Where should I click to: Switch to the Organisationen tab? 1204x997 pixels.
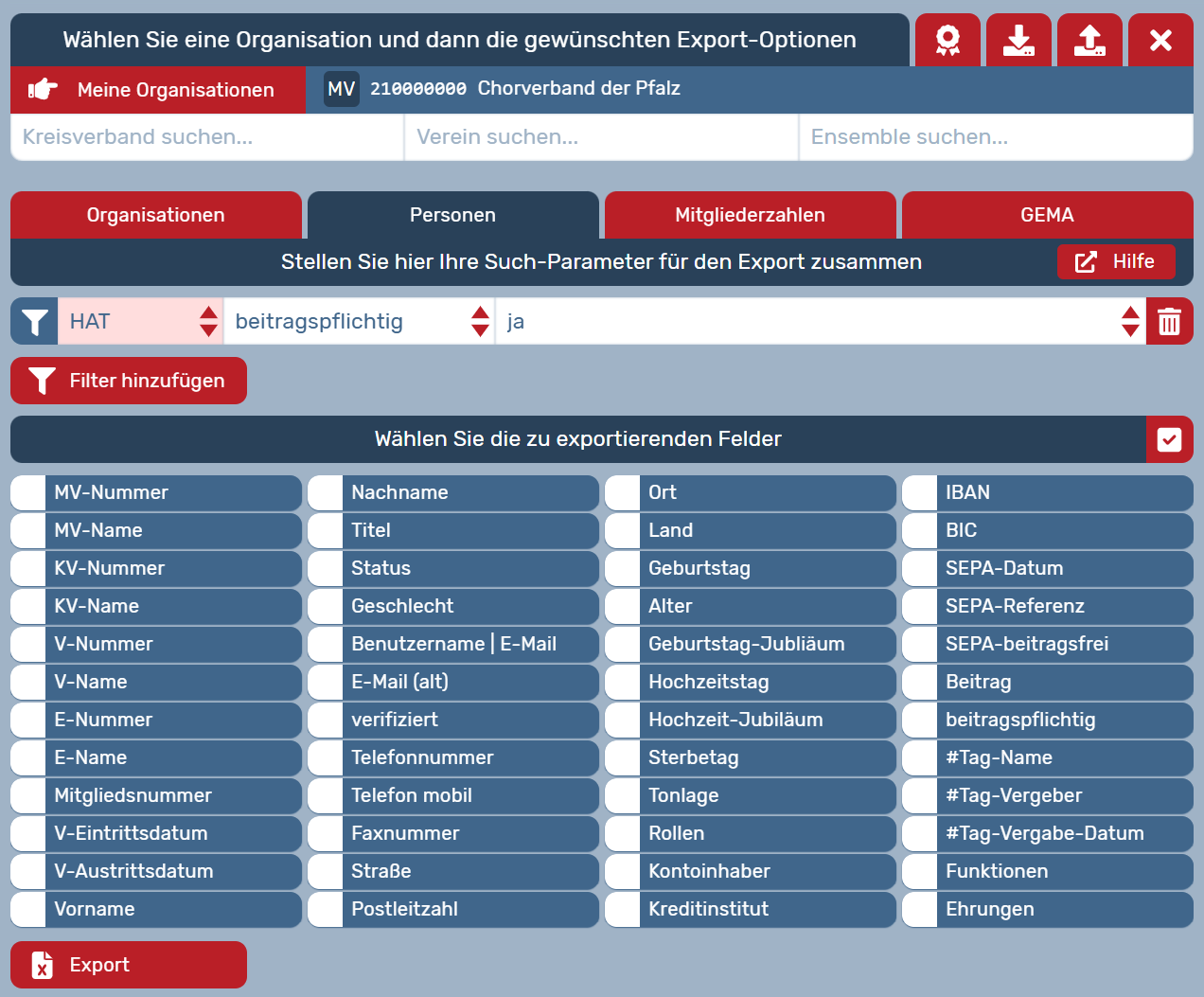pyautogui.click(x=156, y=215)
